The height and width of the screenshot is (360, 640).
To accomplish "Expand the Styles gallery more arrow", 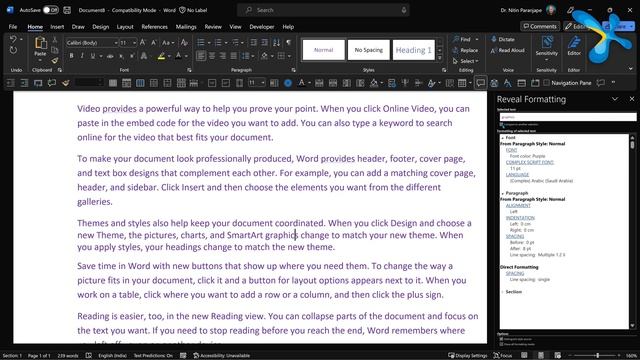I will pyautogui.click(x=440, y=58).
